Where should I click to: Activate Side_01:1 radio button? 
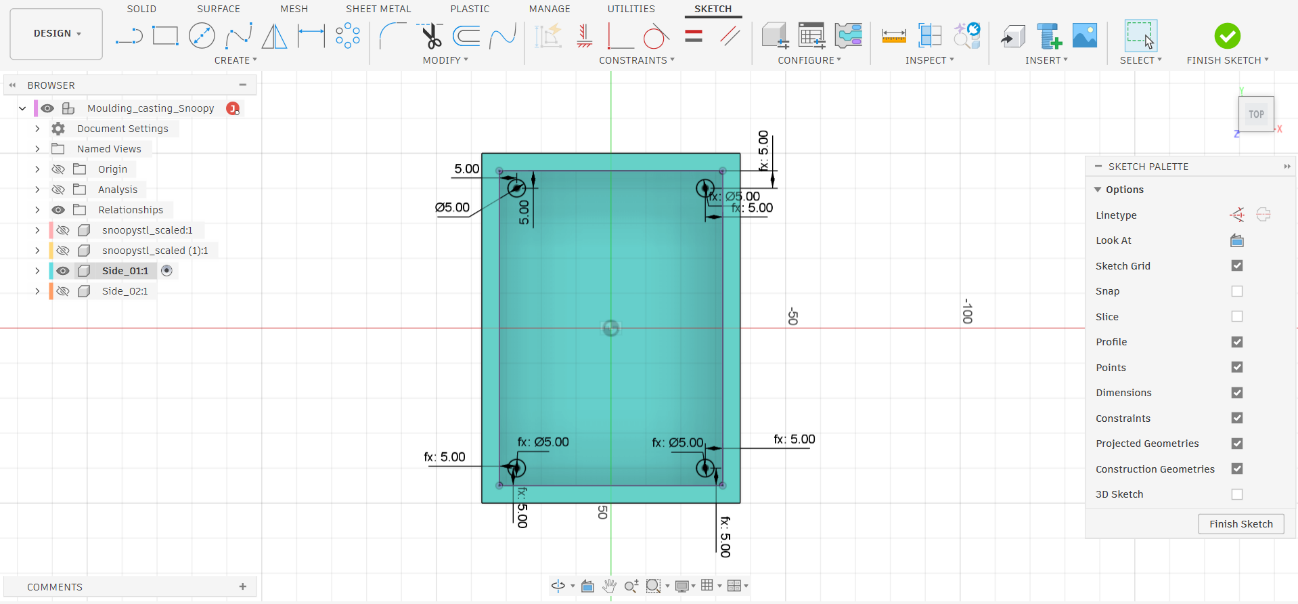tap(167, 270)
